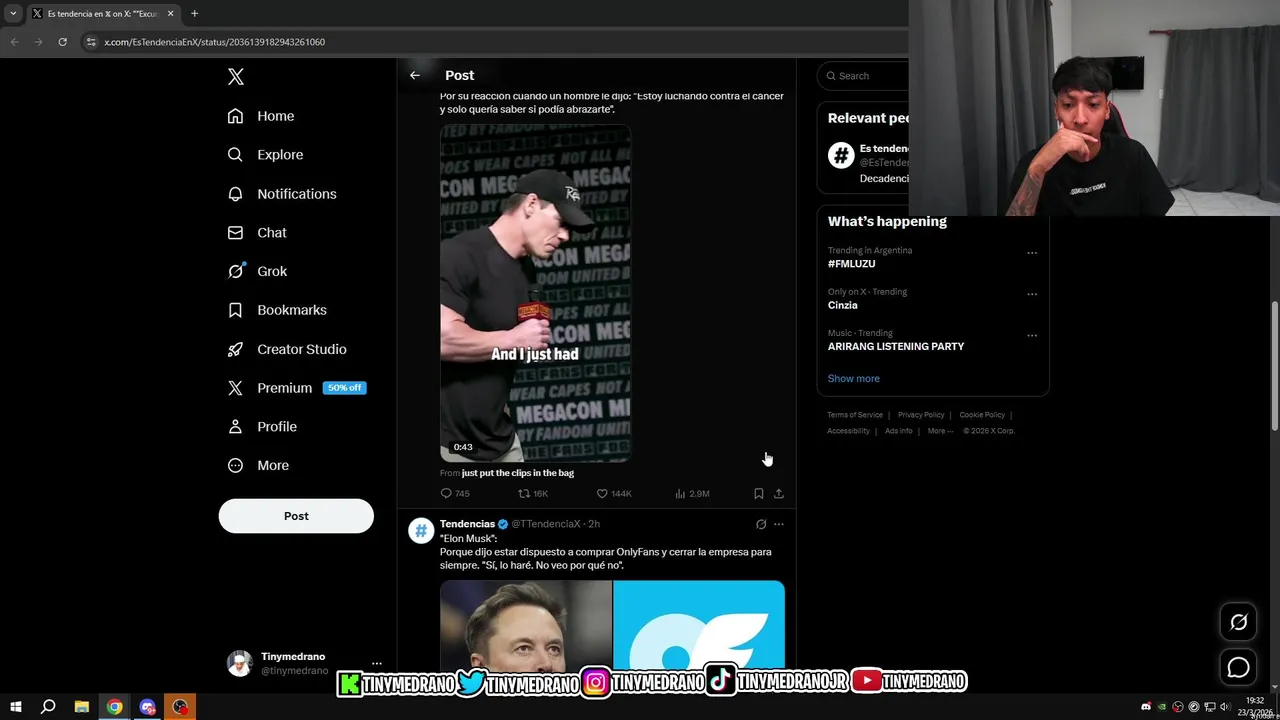The image size is (1280, 720).
Task: Open the floating chat messages button
Action: (1238, 667)
